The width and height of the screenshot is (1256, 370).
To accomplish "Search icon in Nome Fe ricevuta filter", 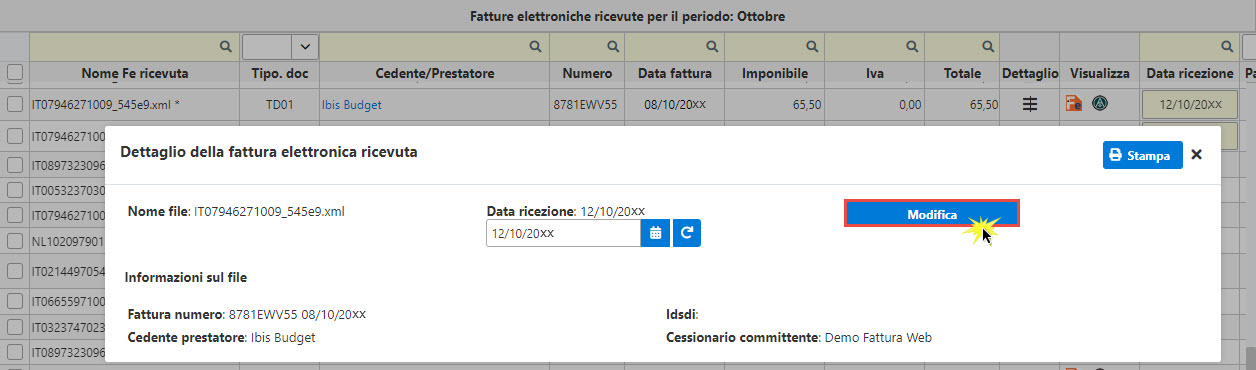I will (226, 46).
